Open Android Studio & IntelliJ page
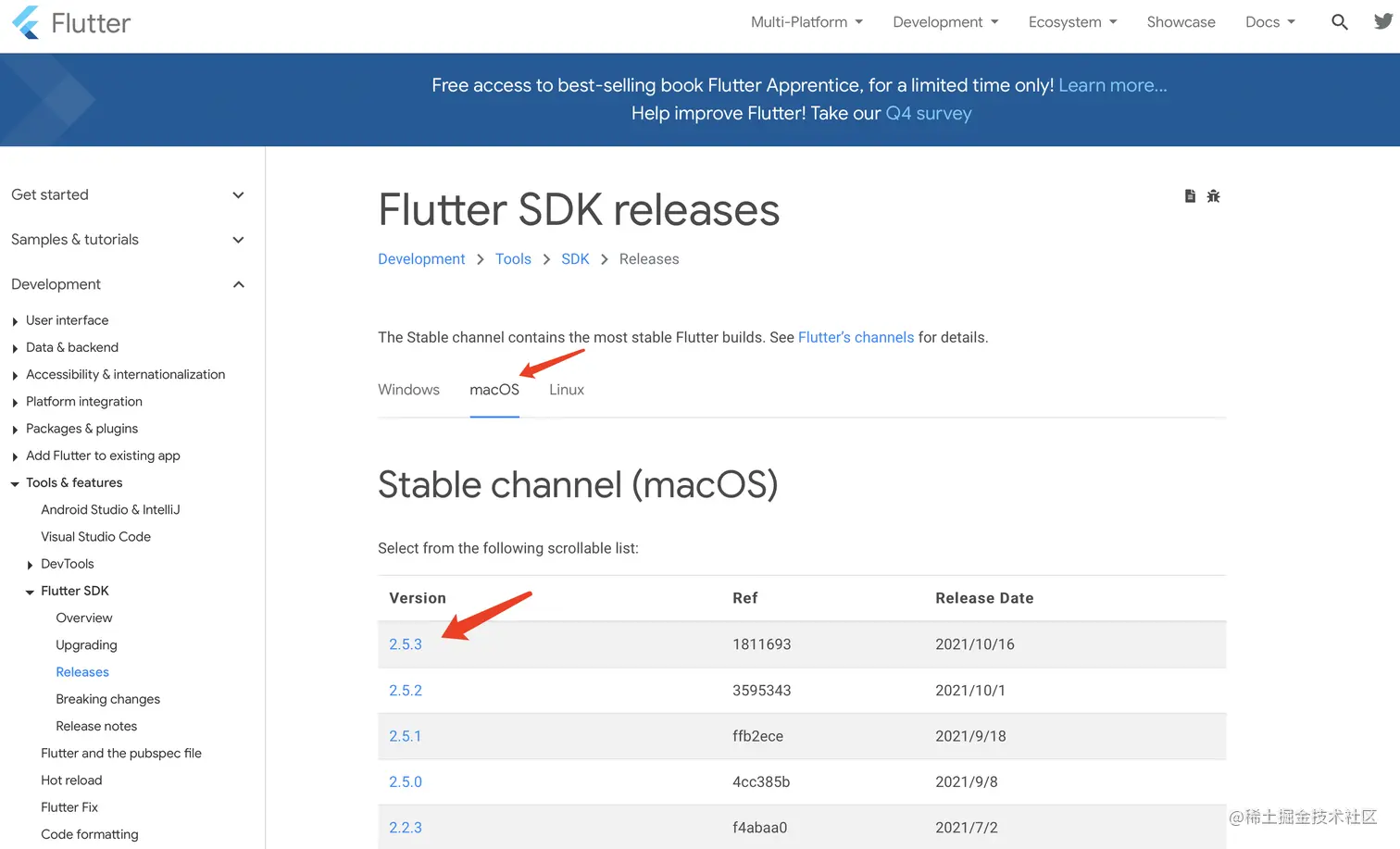This screenshot has height=849, width=1400. pos(110,509)
